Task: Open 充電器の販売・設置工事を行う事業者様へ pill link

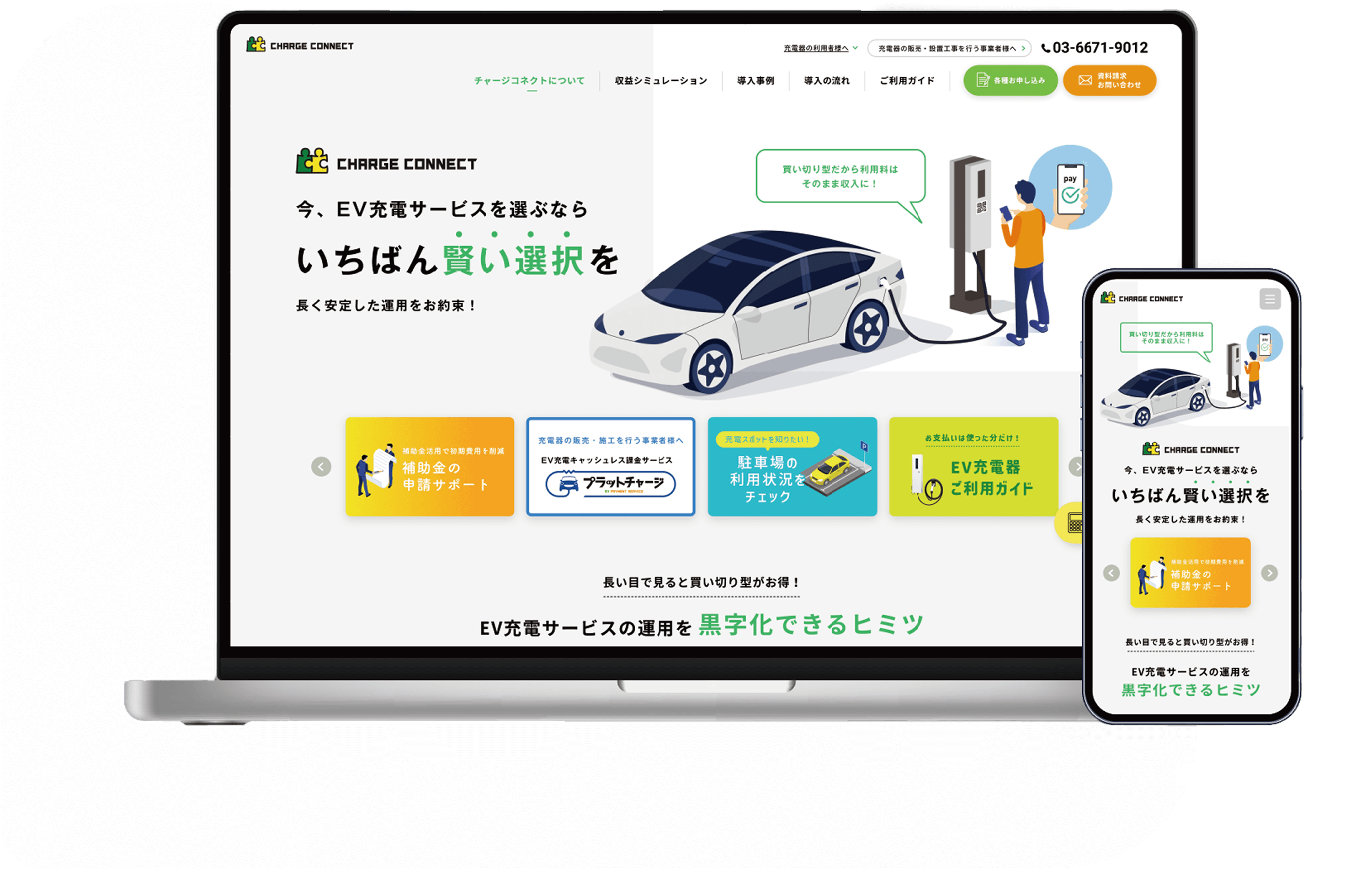Action: [x=949, y=49]
